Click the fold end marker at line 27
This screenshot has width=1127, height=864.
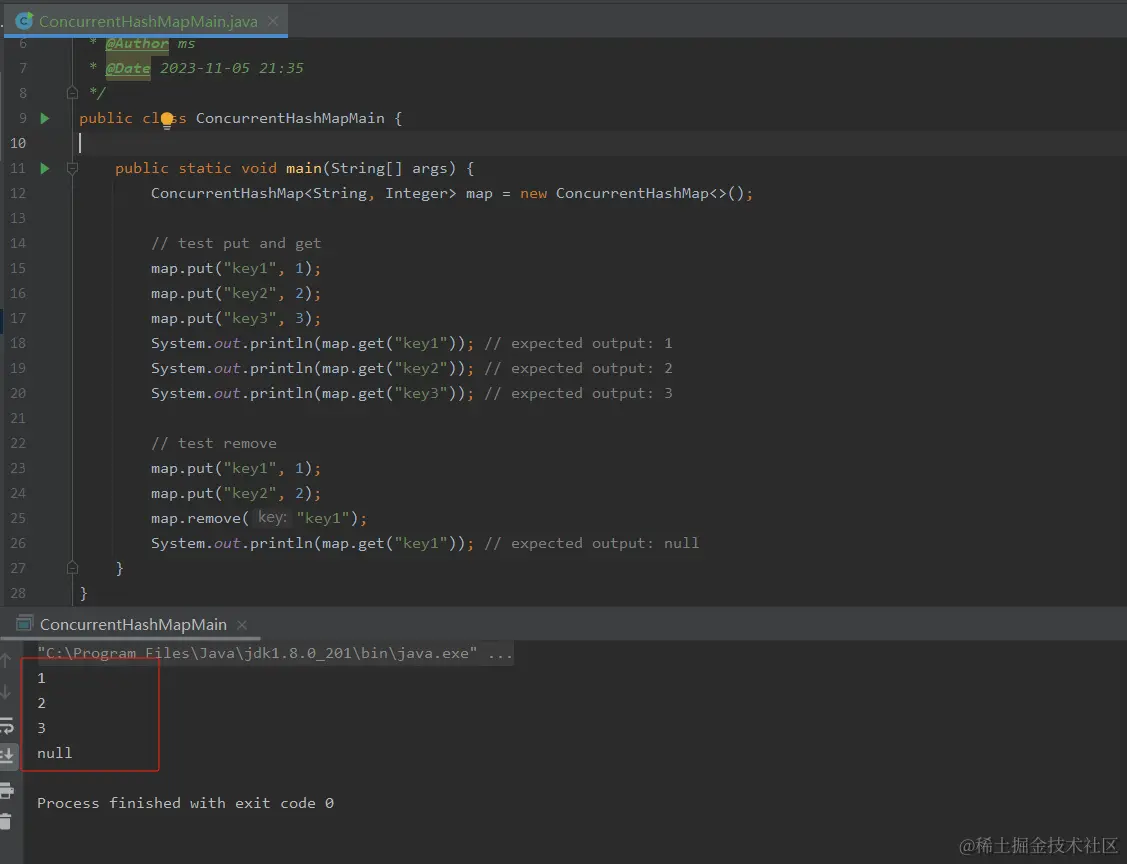click(72, 568)
